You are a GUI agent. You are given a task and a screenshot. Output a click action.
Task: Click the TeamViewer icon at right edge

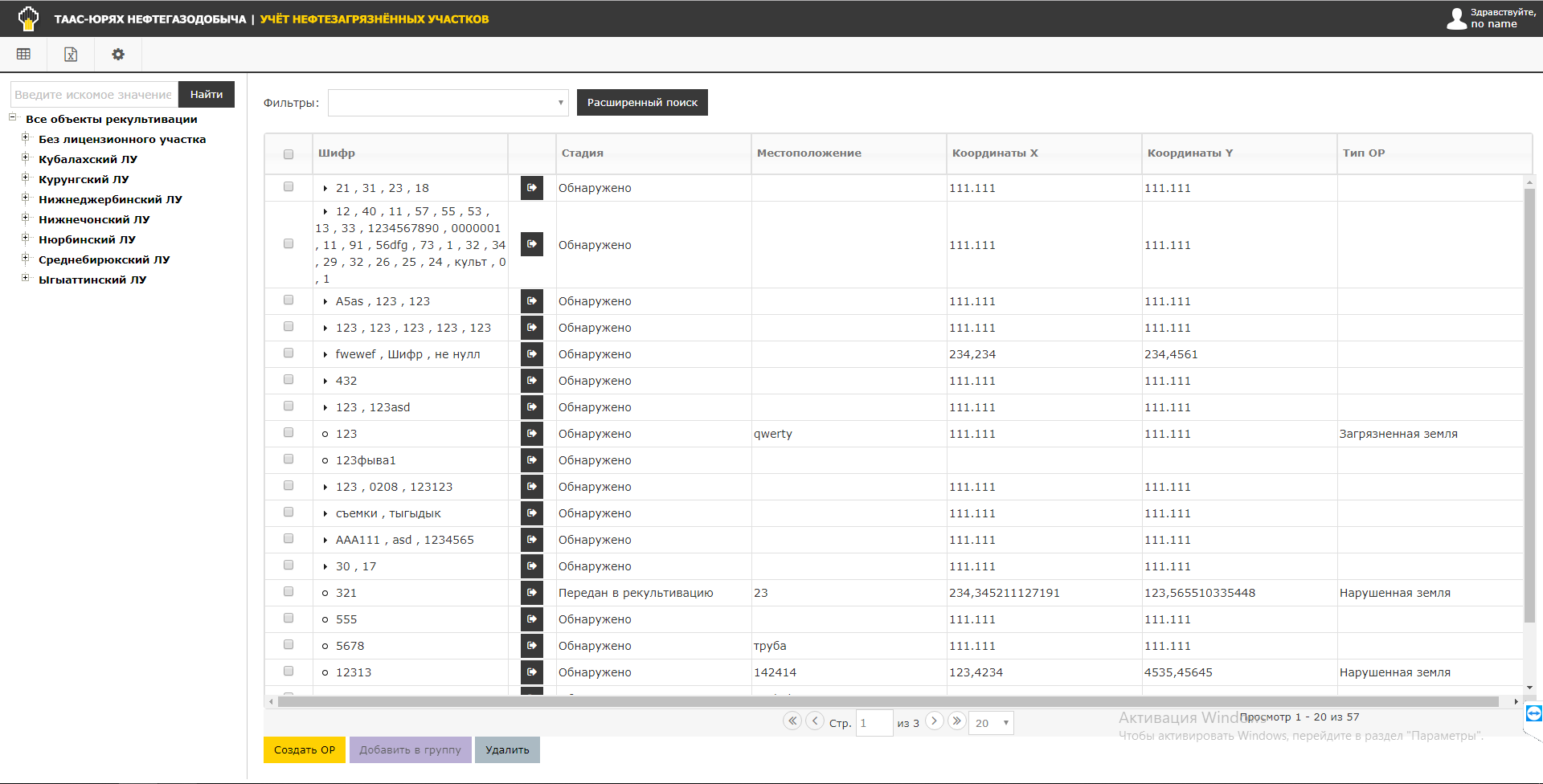coord(1533,713)
